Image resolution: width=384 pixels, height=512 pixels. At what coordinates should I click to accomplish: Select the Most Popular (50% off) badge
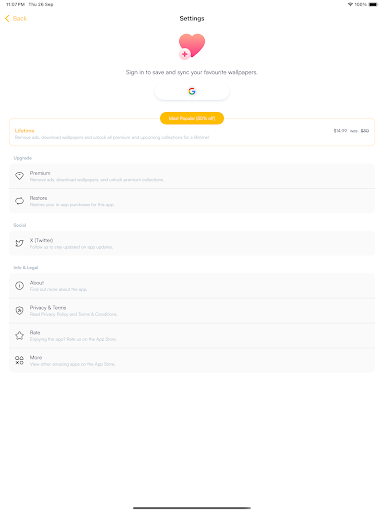point(192,118)
